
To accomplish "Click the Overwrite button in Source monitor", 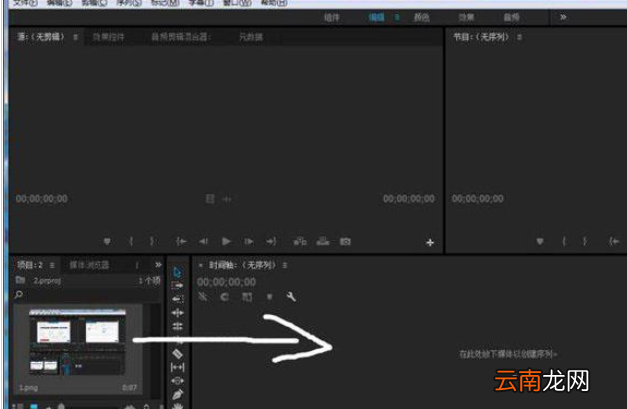I will coord(323,241).
